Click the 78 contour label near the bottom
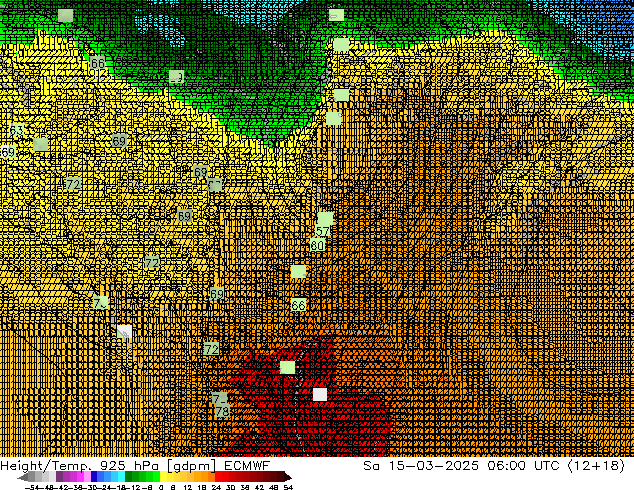This screenshot has height=490, width=634. pyautogui.click(x=222, y=411)
